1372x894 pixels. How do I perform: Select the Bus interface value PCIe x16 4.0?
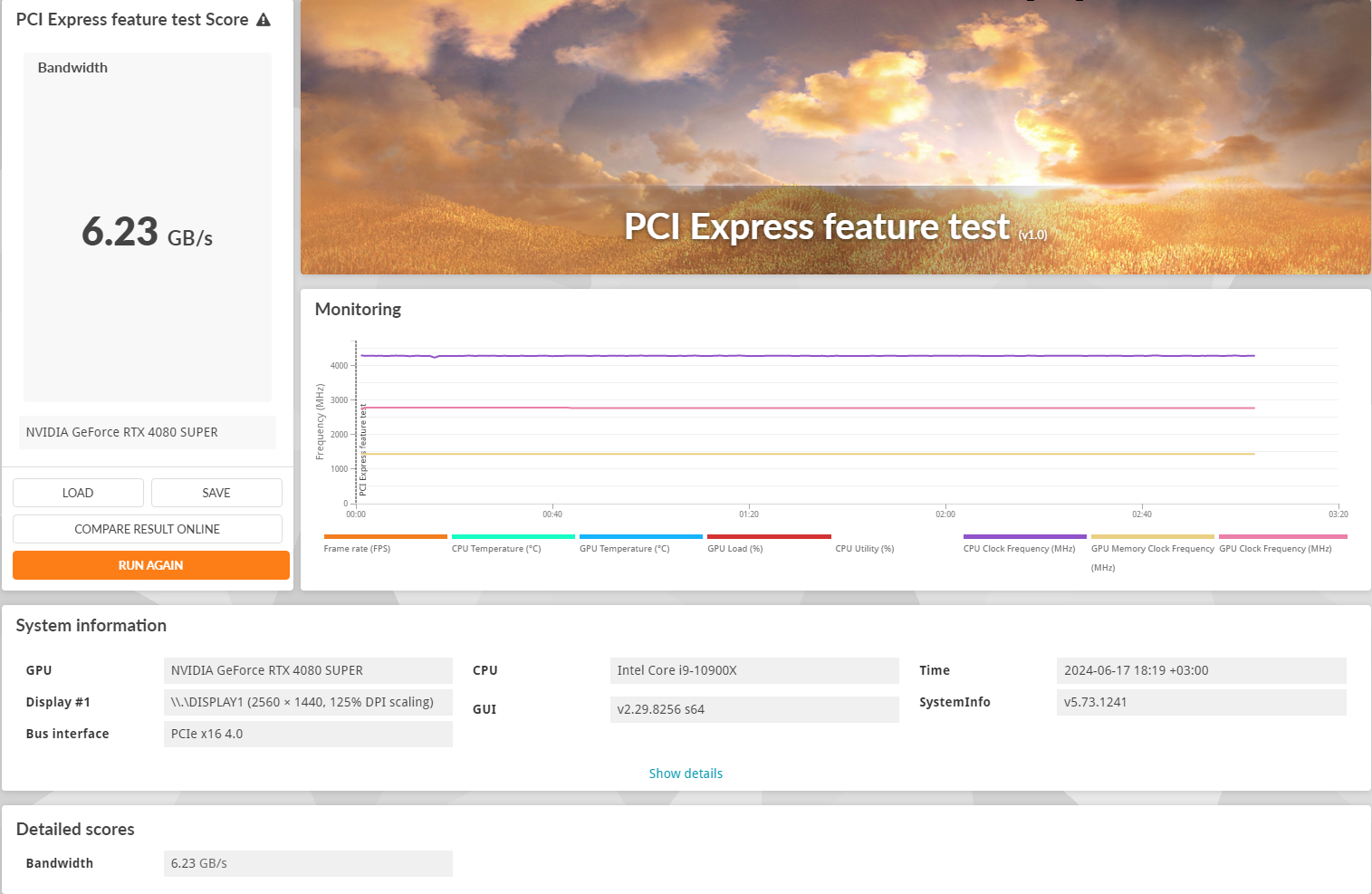[x=308, y=734]
